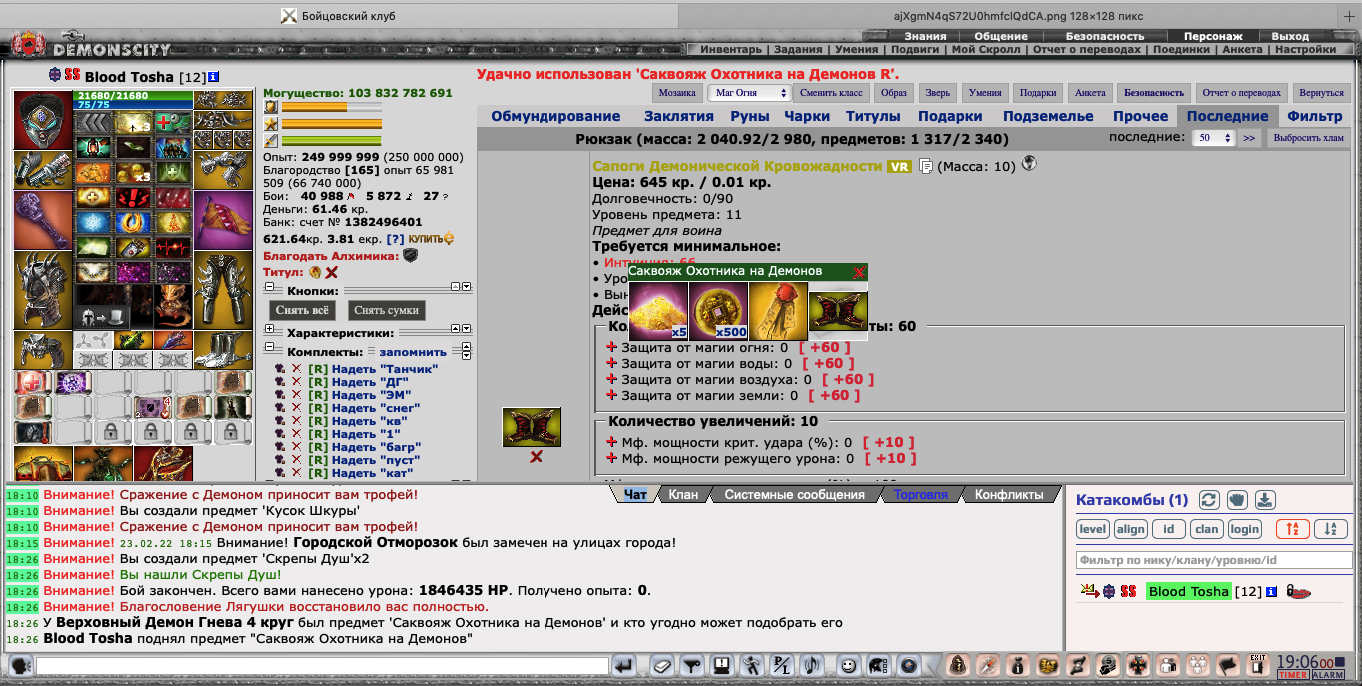Open the Руны inventory tab
This screenshot has height=686, width=1362.
click(750, 116)
